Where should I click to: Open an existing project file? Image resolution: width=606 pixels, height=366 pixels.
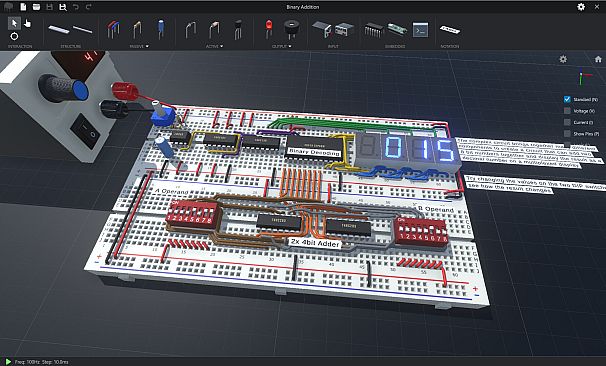point(36,7)
